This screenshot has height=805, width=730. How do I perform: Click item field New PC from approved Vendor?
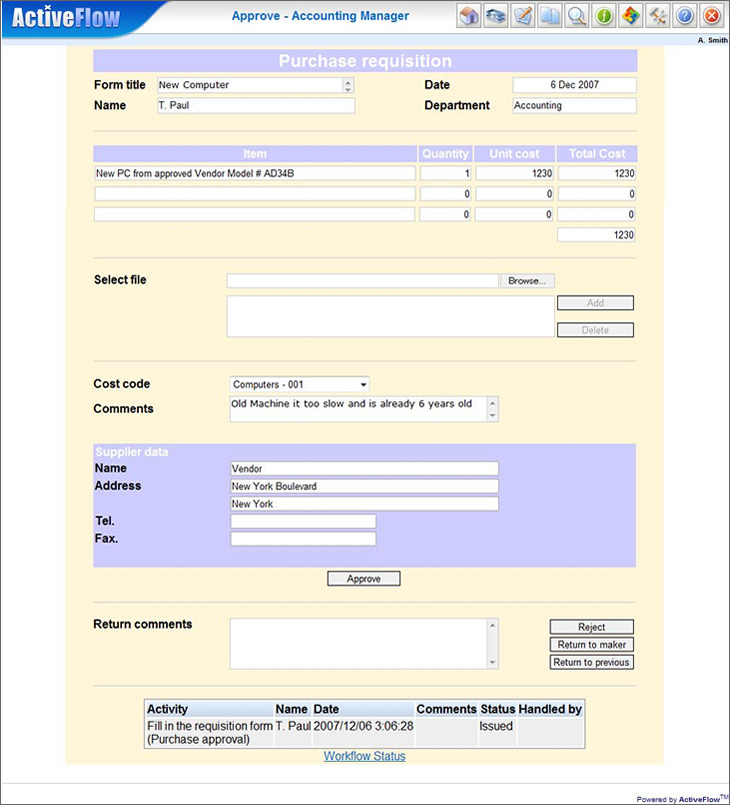click(x=255, y=174)
